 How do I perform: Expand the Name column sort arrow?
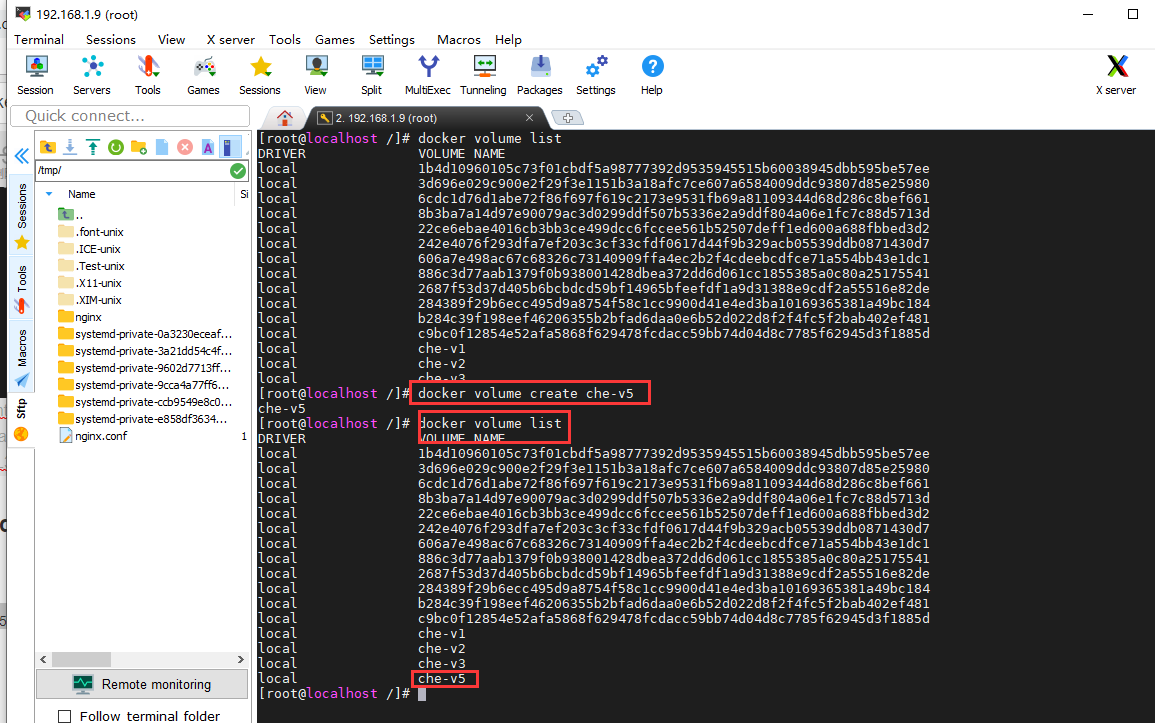click(x=49, y=194)
